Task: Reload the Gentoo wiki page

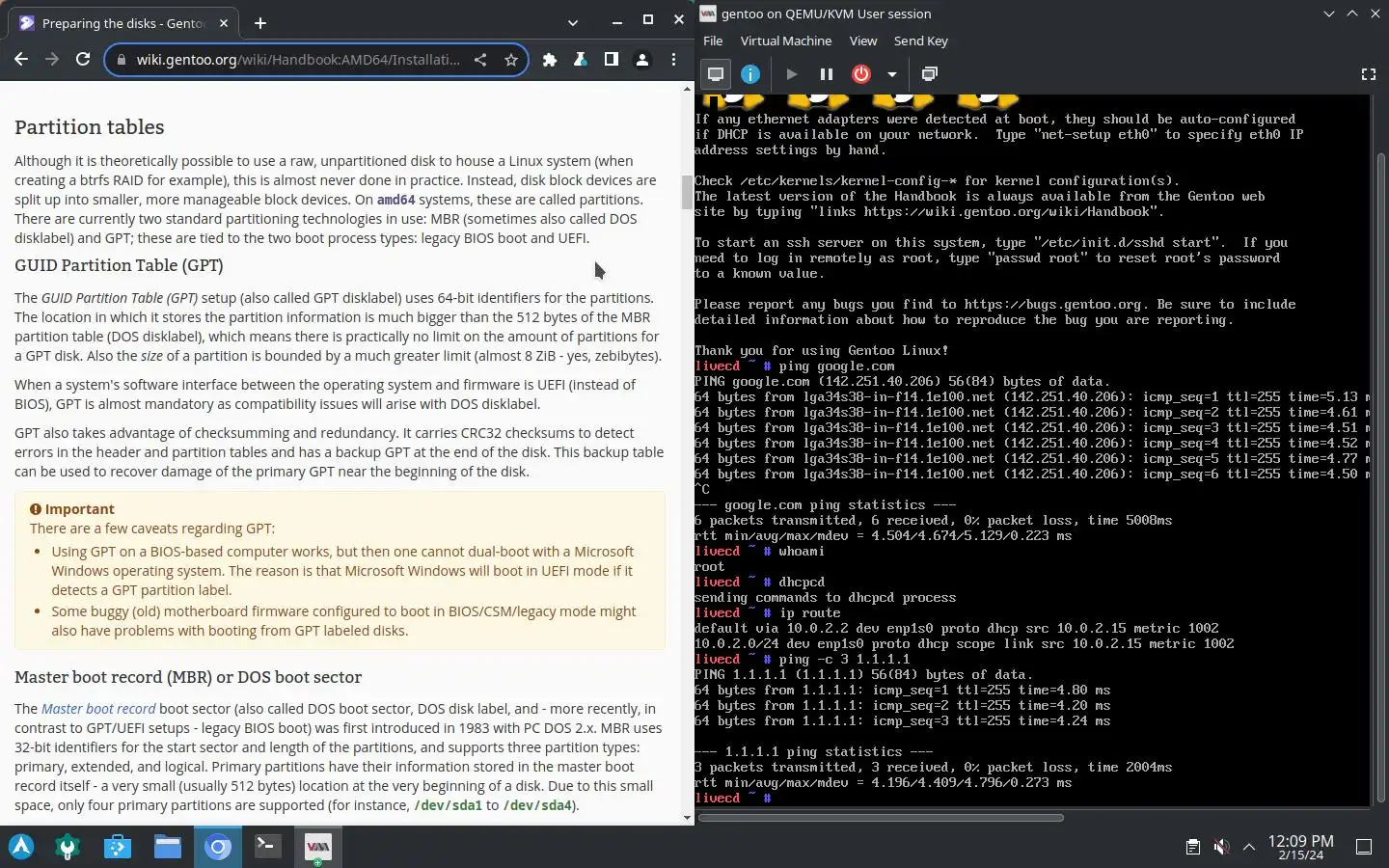Action: point(83,60)
